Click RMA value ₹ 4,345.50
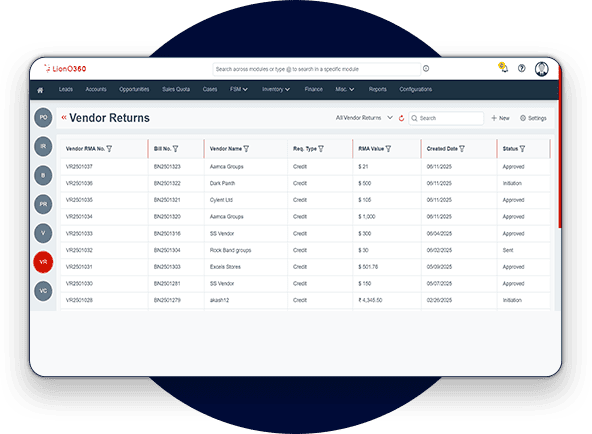Screen dimensions: 592x434 (x=370, y=300)
